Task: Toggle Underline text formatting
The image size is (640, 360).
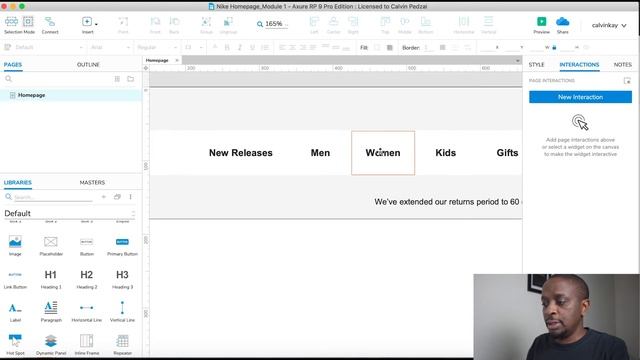Action: pyautogui.click(x=252, y=48)
